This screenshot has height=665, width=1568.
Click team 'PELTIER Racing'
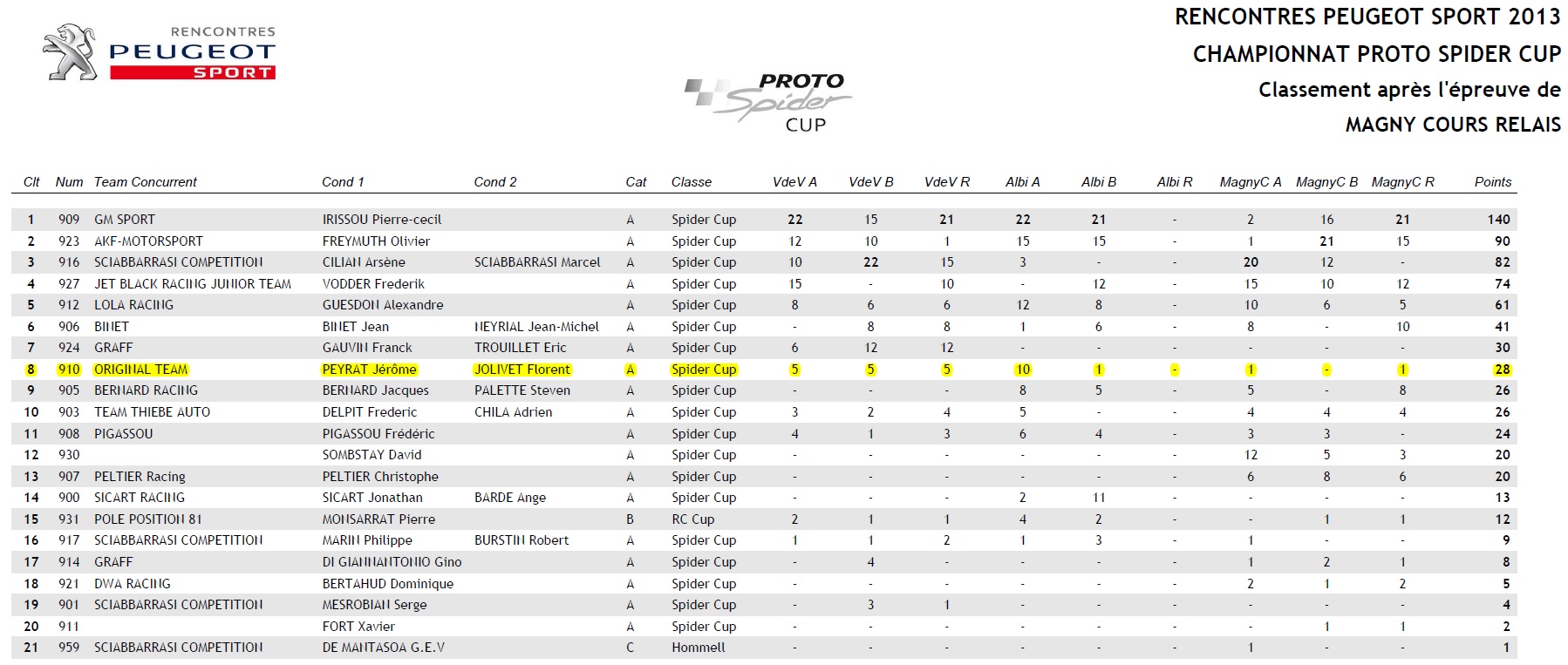(x=140, y=477)
